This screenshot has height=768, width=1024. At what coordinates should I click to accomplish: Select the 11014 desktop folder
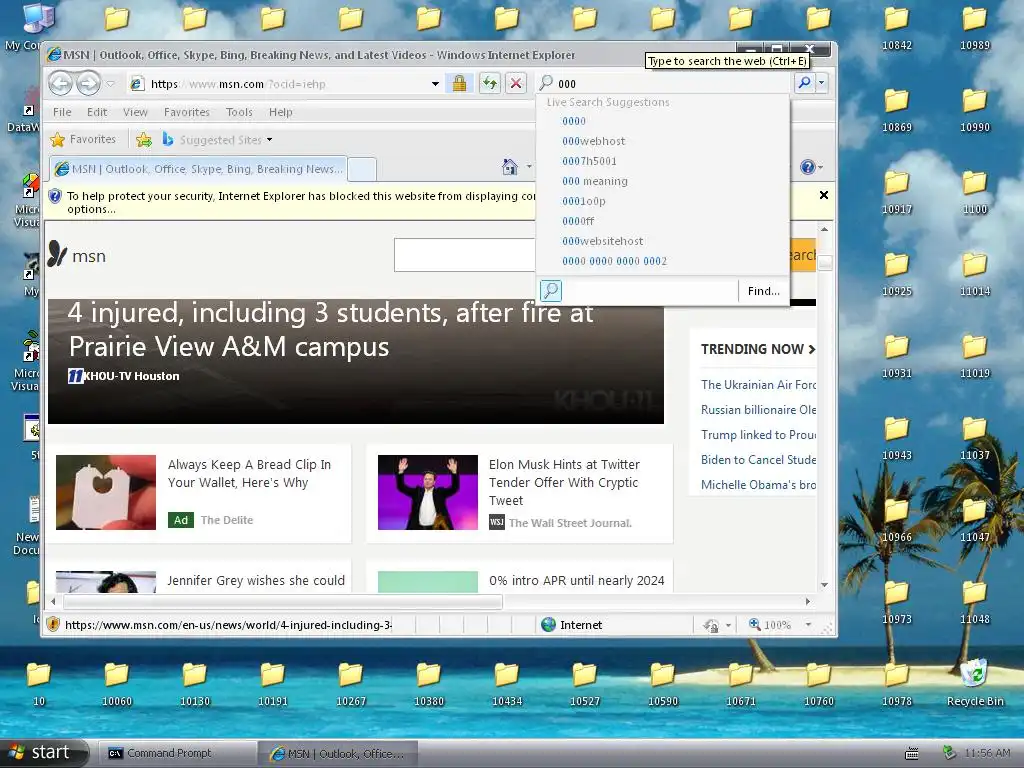tap(974, 274)
